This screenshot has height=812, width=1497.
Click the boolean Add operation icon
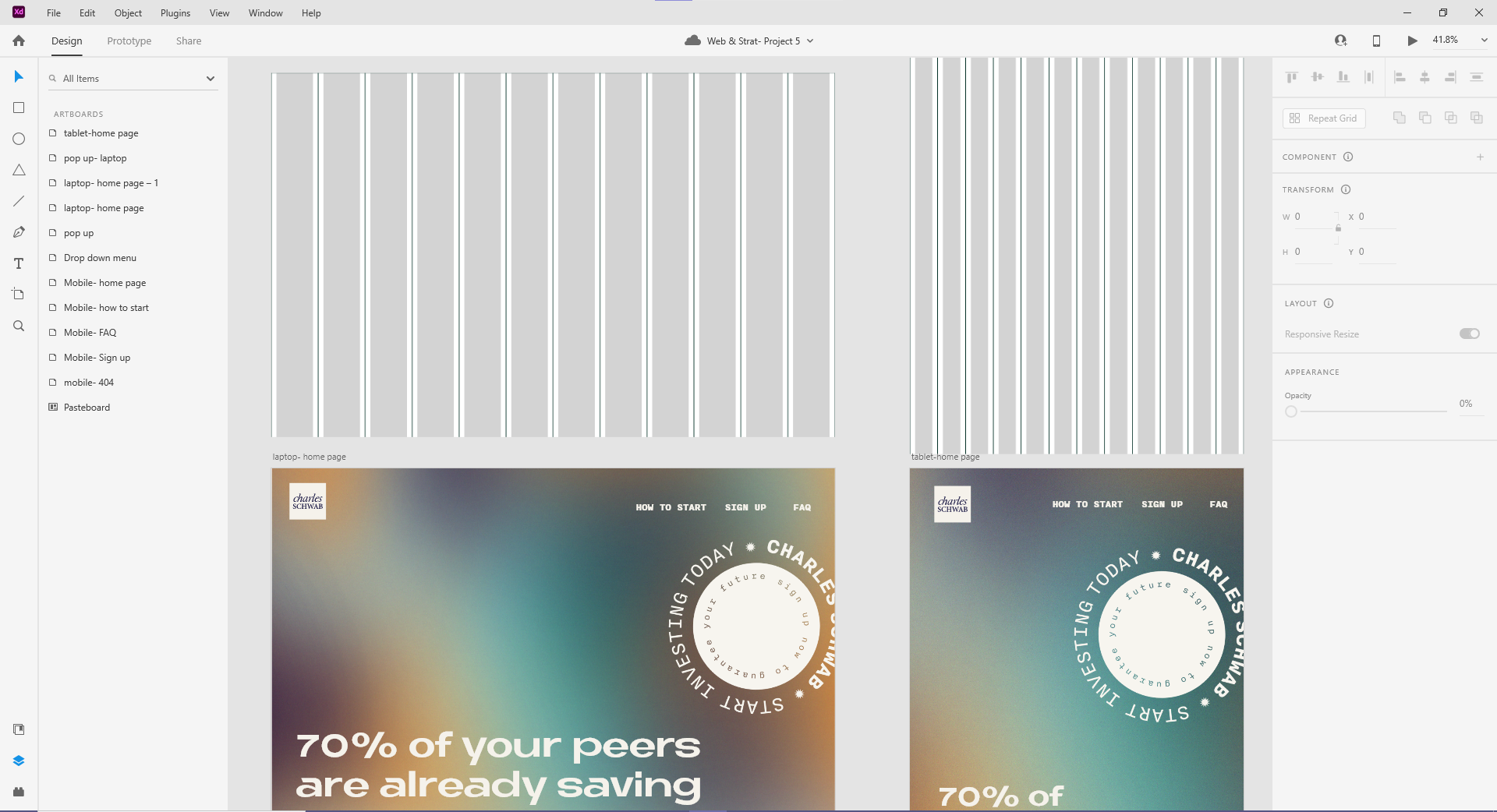pyautogui.click(x=1400, y=118)
